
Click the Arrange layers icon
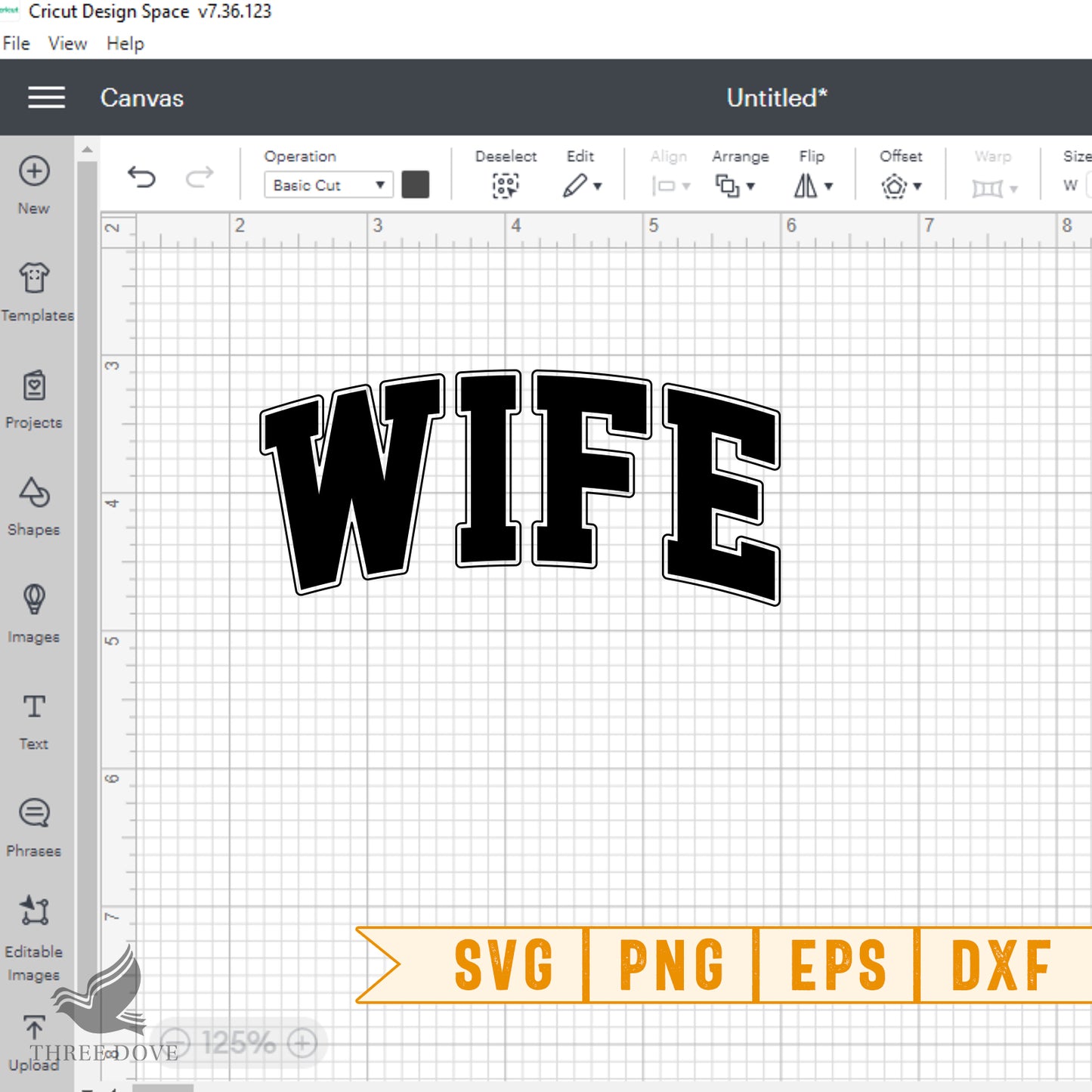[x=727, y=186]
